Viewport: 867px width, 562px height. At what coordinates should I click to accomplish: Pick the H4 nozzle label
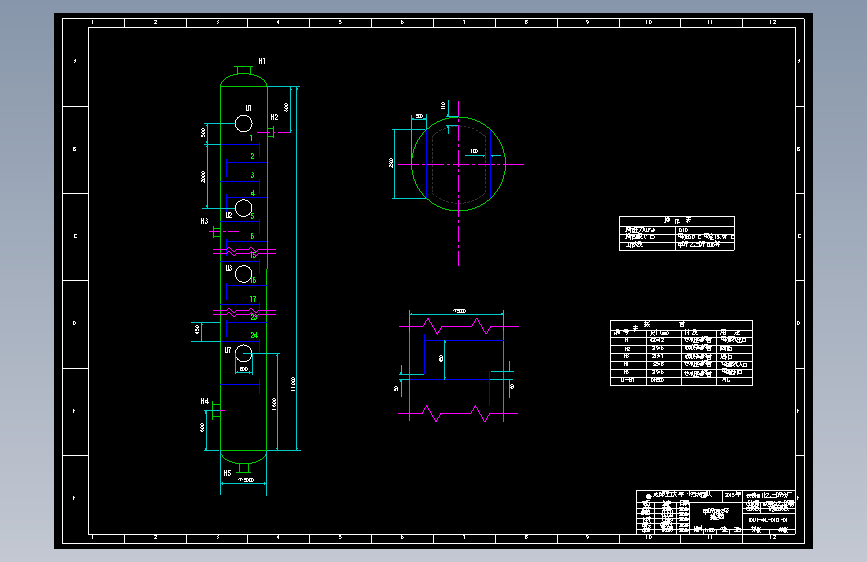tap(205, 401)
